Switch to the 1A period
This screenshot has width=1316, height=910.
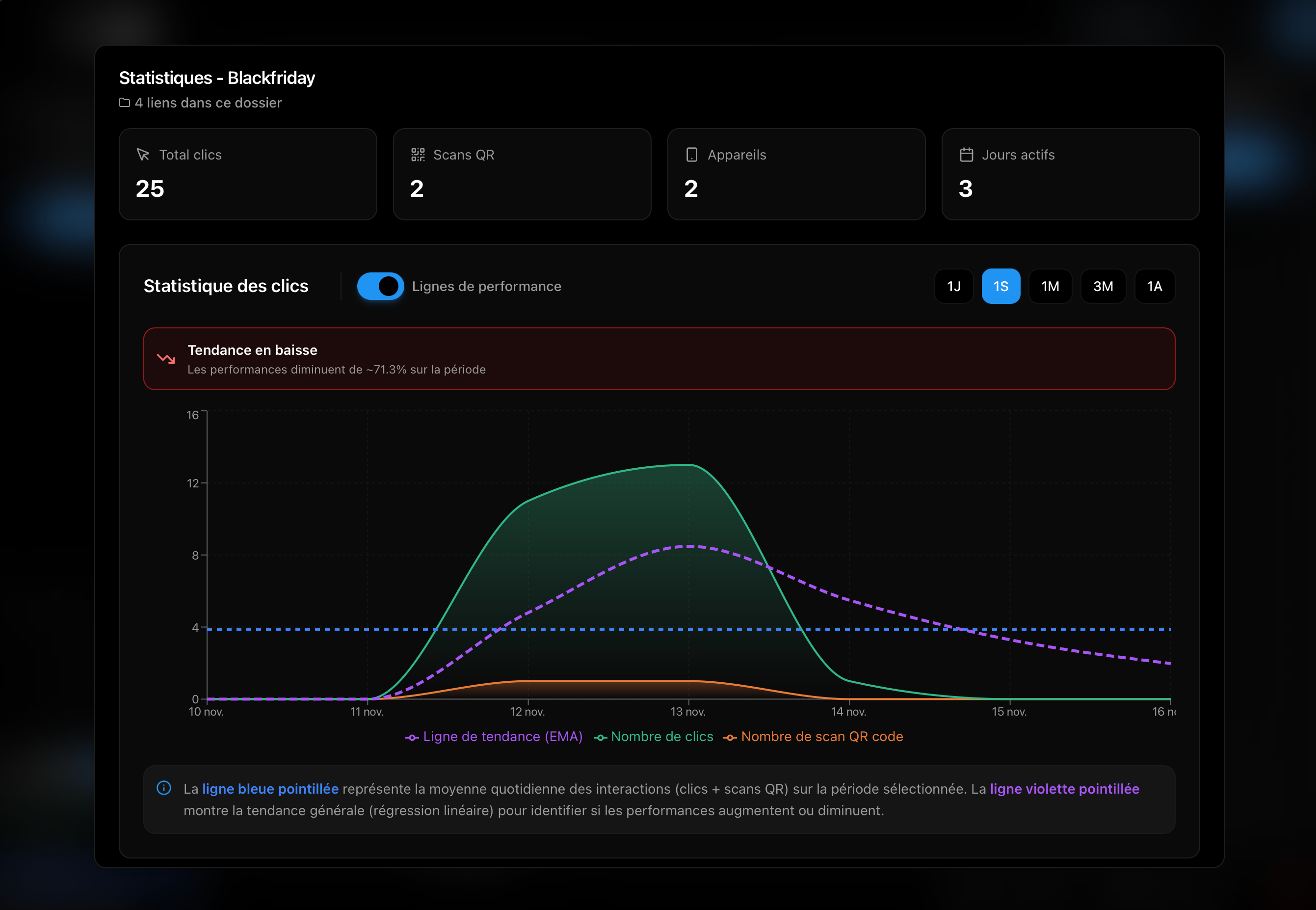[1154, 286]
